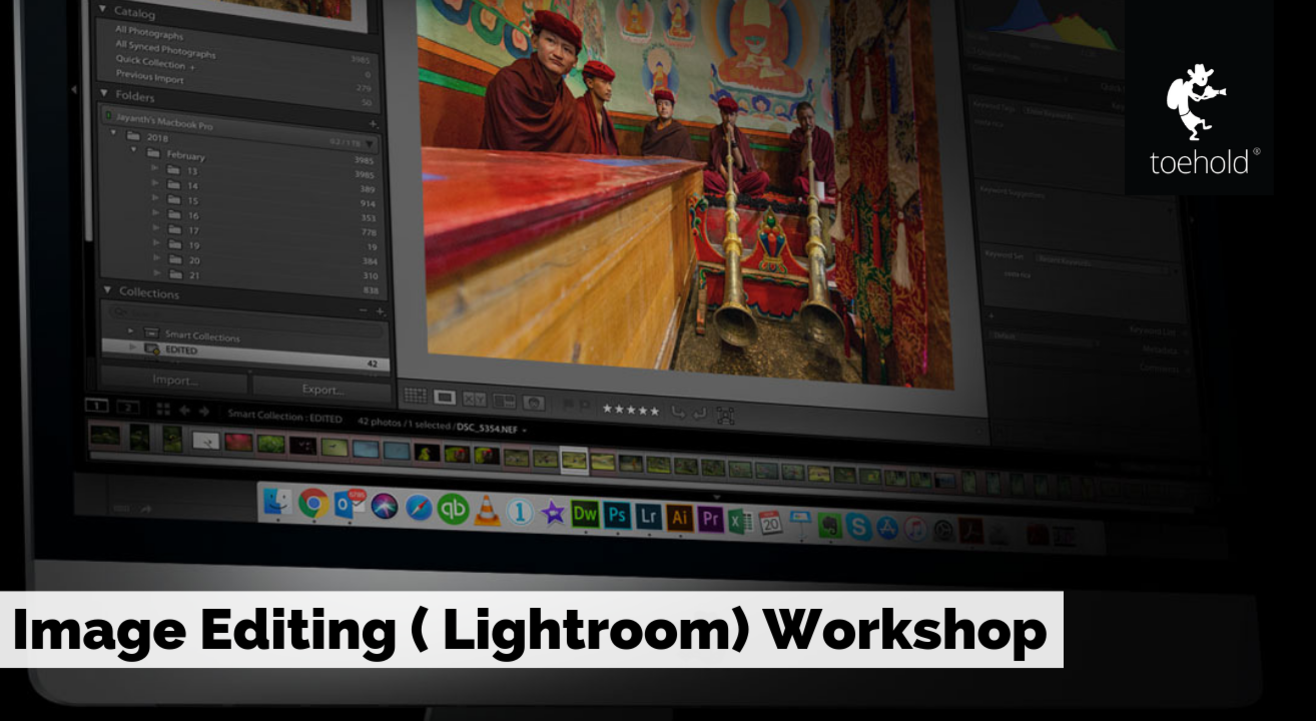Go forward using filmstrip right arrow
This screenshot has height=721, width=1316.
point(204,412)
